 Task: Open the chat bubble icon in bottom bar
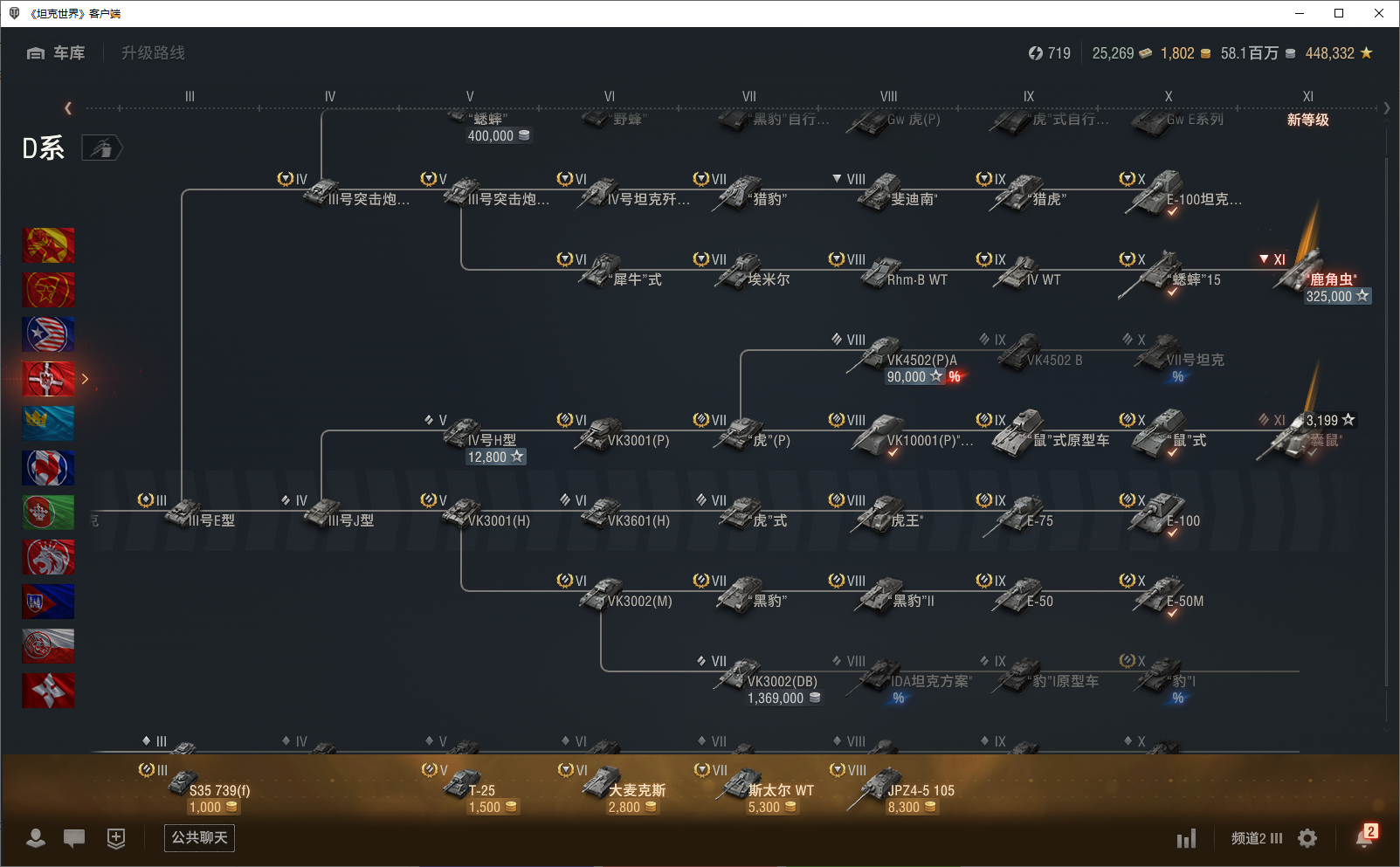click(x=74, y=838)
